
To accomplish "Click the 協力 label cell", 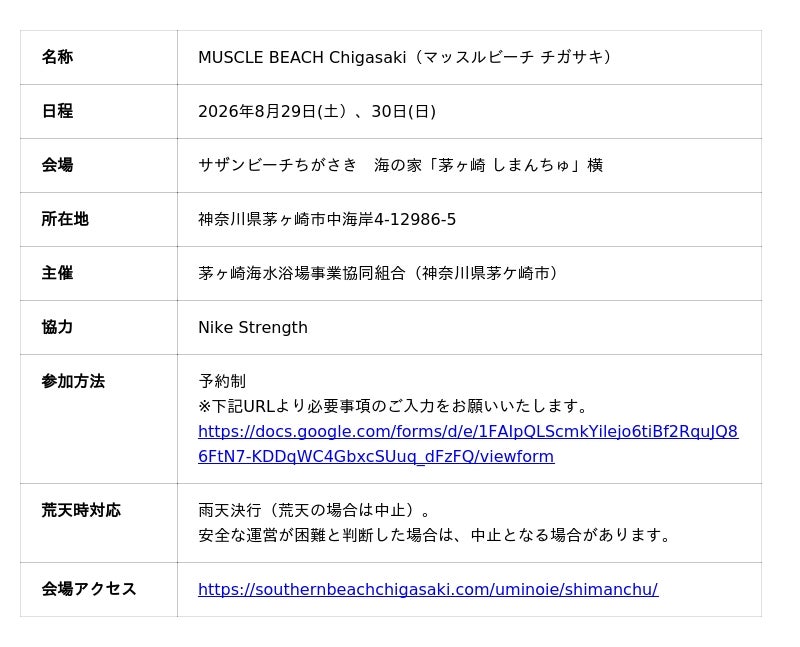I will point(99,328).
